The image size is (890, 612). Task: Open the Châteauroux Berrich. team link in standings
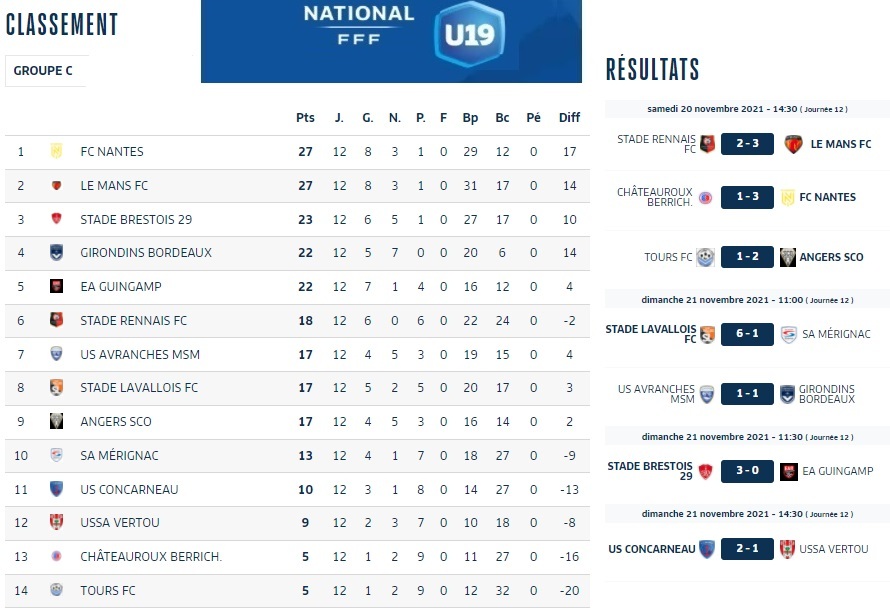tap(151, 556)
